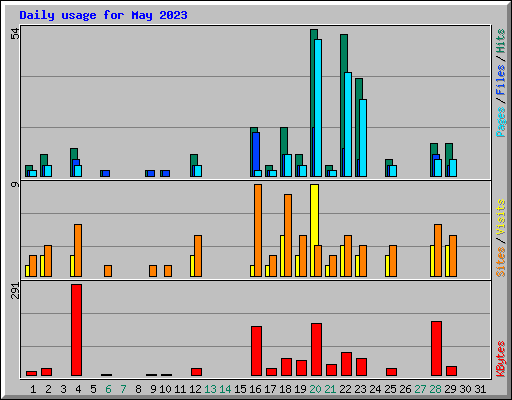This screenshot has width=512, height=400.
Task: Click the cyan Pages bar for day 23
Action: point(363,138)
